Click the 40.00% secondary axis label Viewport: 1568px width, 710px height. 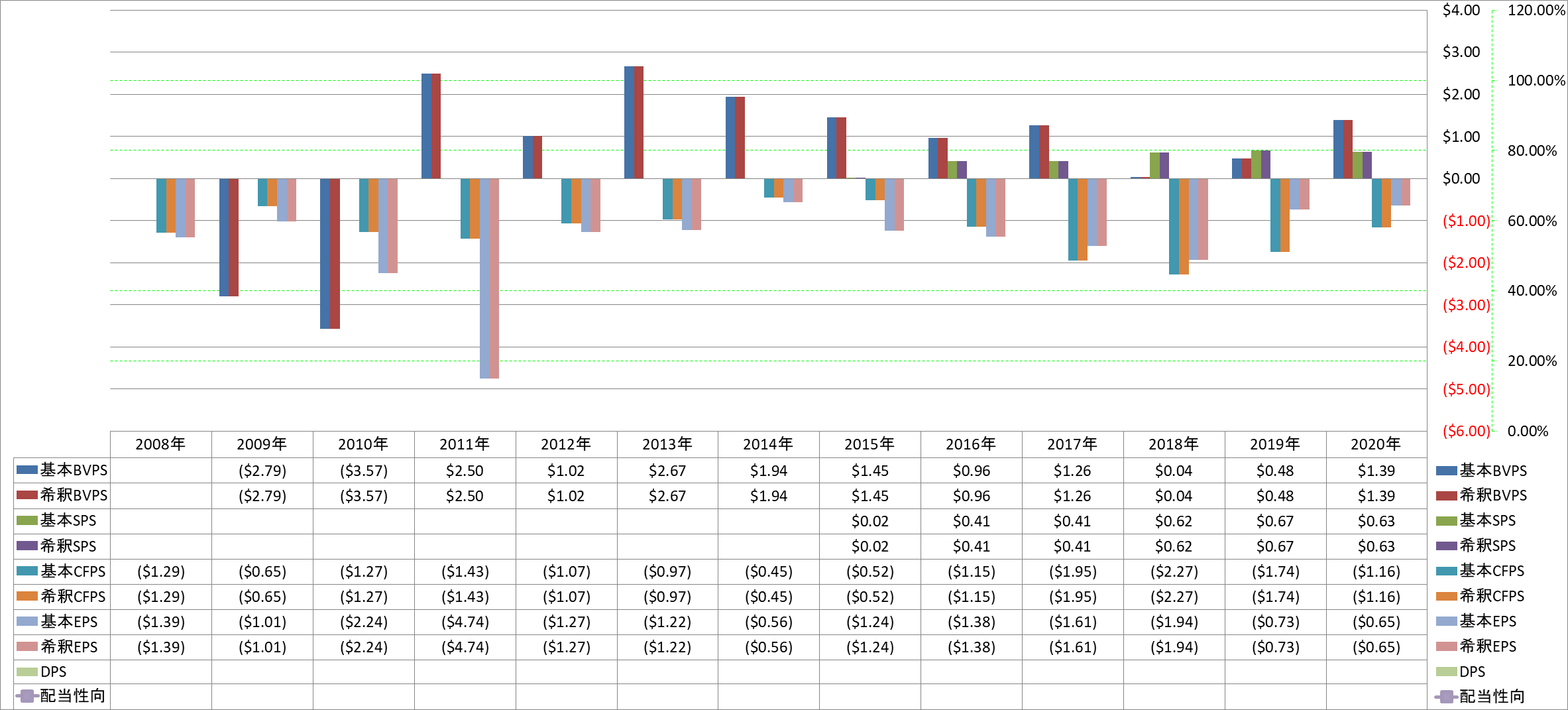tap(1532, 290)
